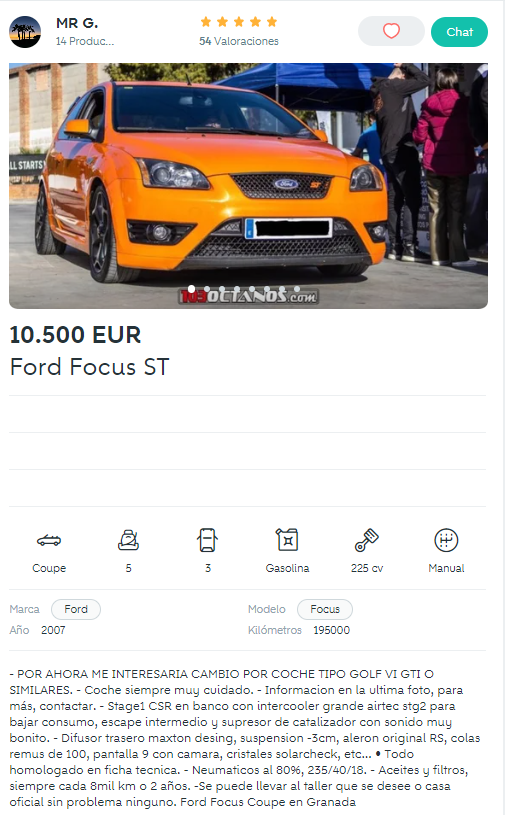This screenshot has width=505, height=815.
Task: Jump to the last photo carousel dot
Action: [297, 288]
